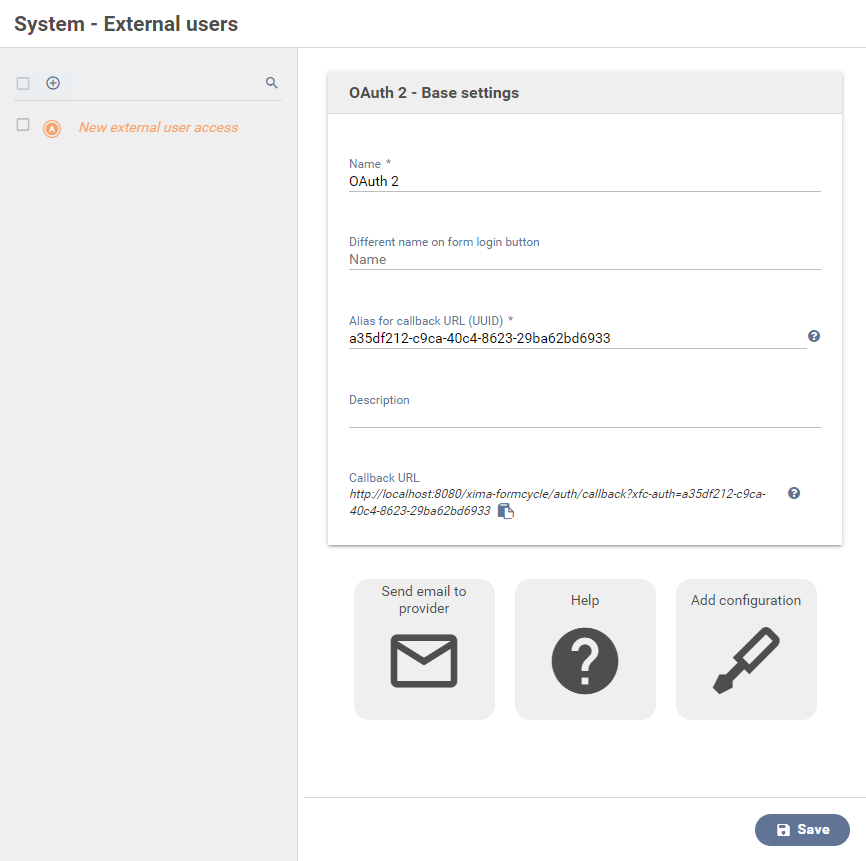The image size is (866, 861).
Task: Click the envelope icon to email the provider
Action: pyautogui.click(x=424, y=661)
